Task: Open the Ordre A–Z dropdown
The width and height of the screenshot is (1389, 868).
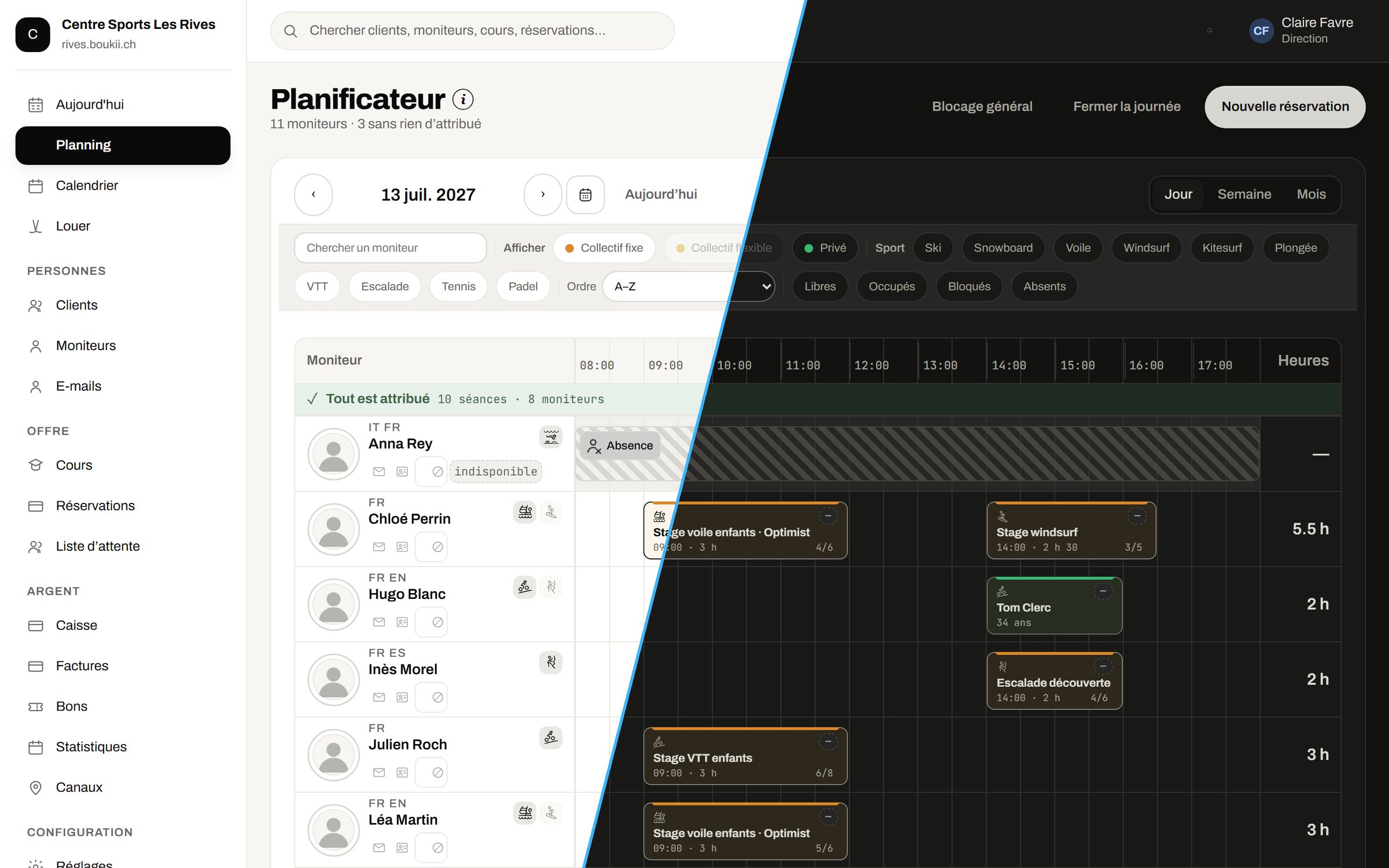Action: [689, 286]
